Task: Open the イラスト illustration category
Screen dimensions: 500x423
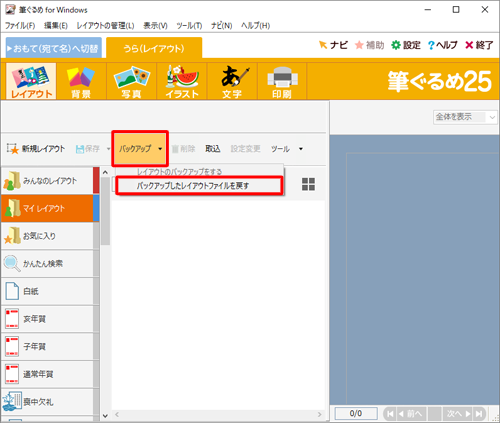Action: point(182,81)
